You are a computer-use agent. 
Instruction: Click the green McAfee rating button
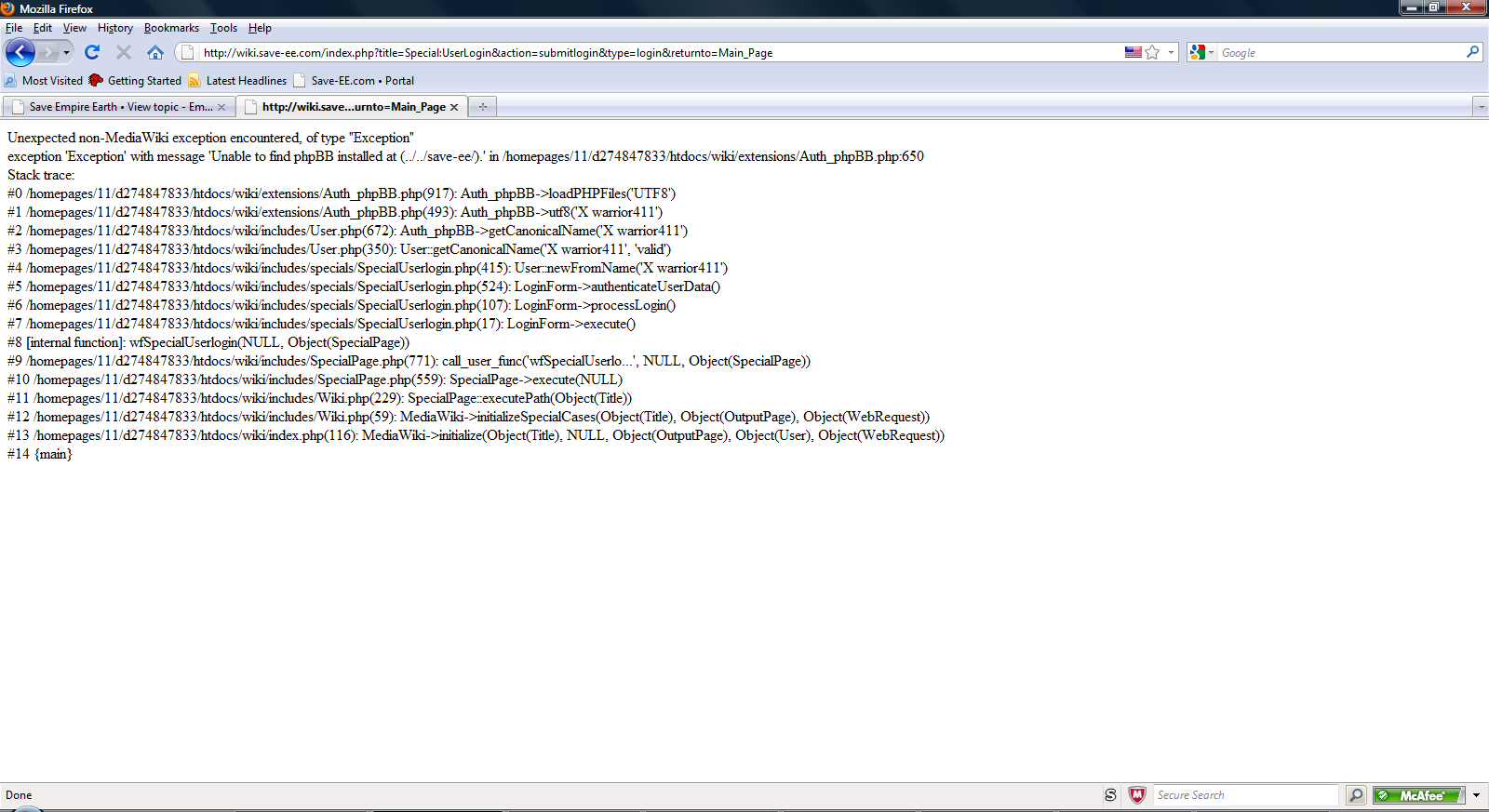(x=1417, y=795)
